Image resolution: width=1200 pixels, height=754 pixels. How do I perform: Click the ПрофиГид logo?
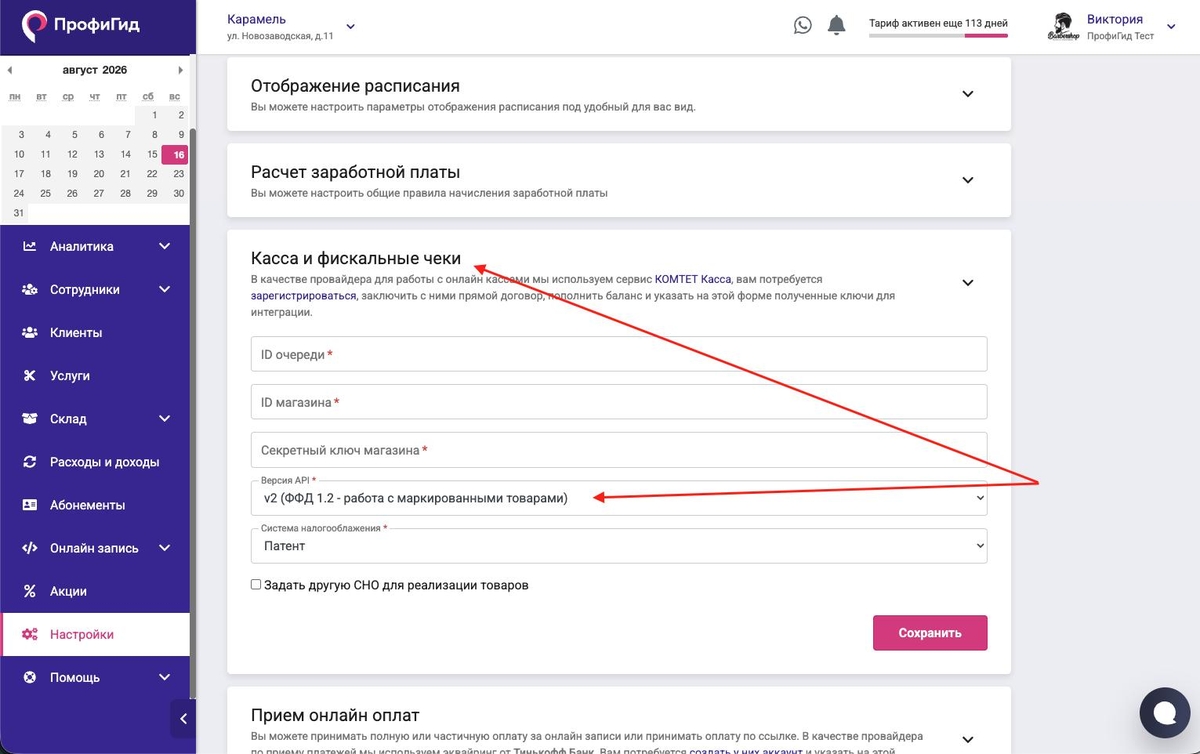(x=81, y=26)
